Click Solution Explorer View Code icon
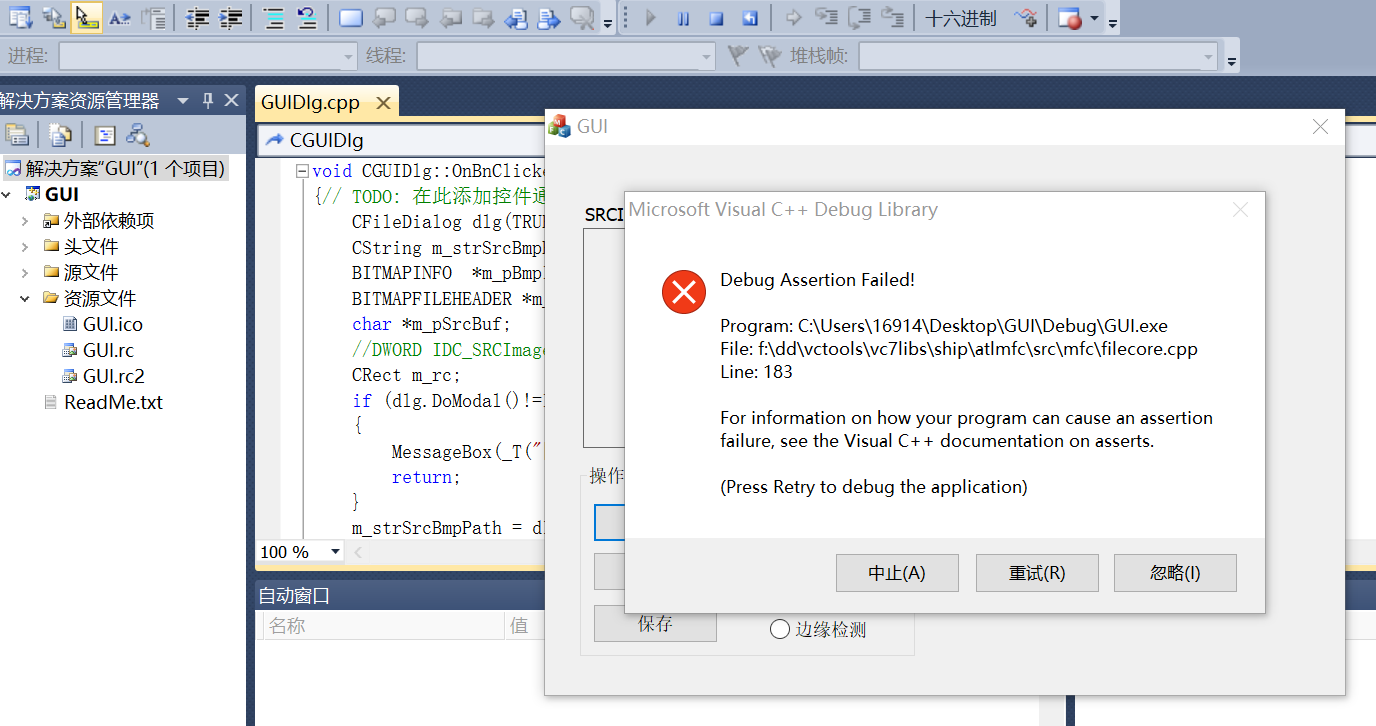This screenshot has width=1376, height=726. pos(105,135)
